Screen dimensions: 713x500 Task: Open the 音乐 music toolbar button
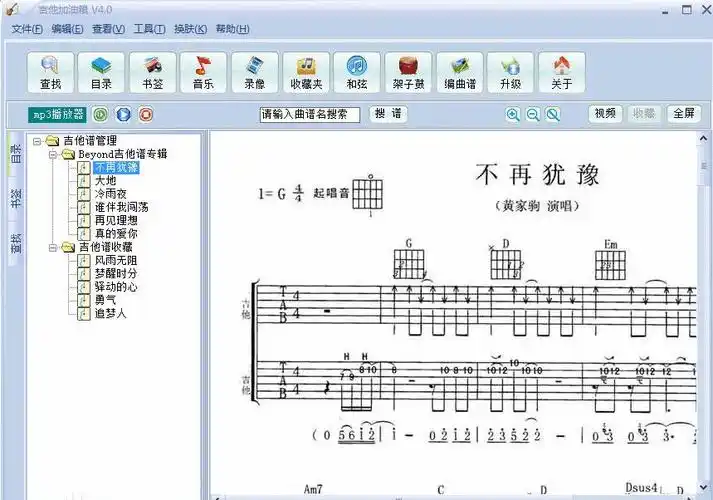click(x=203, y=73)
